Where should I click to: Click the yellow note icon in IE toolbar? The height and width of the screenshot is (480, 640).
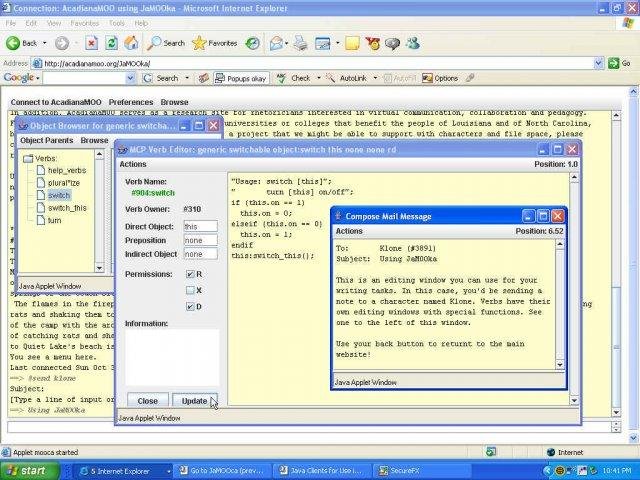(x=352, y=43)
